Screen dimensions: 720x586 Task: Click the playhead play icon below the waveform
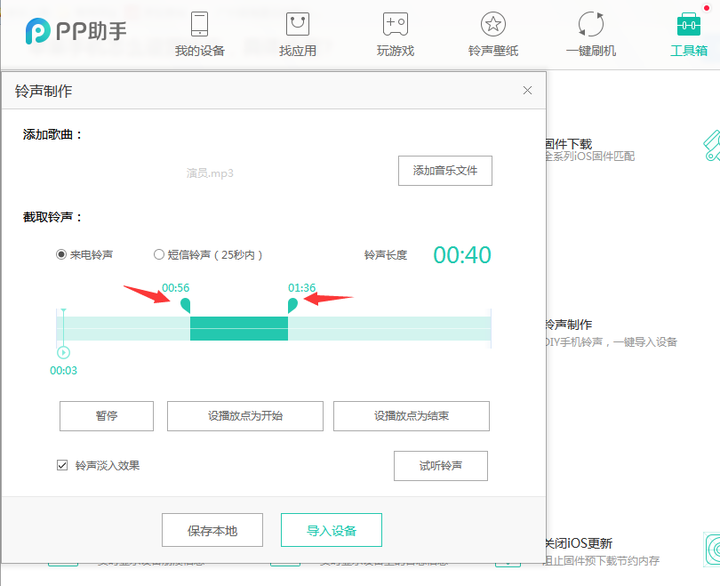(63, 352)
